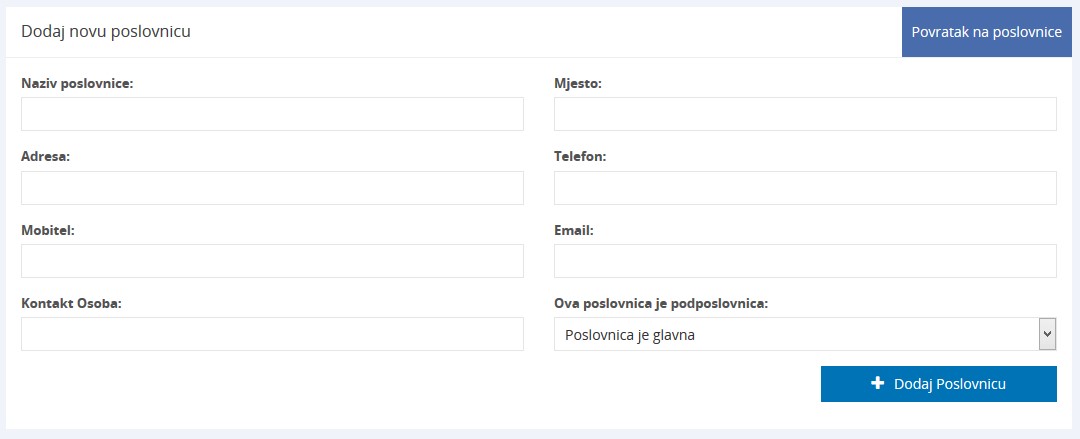Click the 'Email:' label text
This screenshot has width=1080, height=439.
click(574, 230)
